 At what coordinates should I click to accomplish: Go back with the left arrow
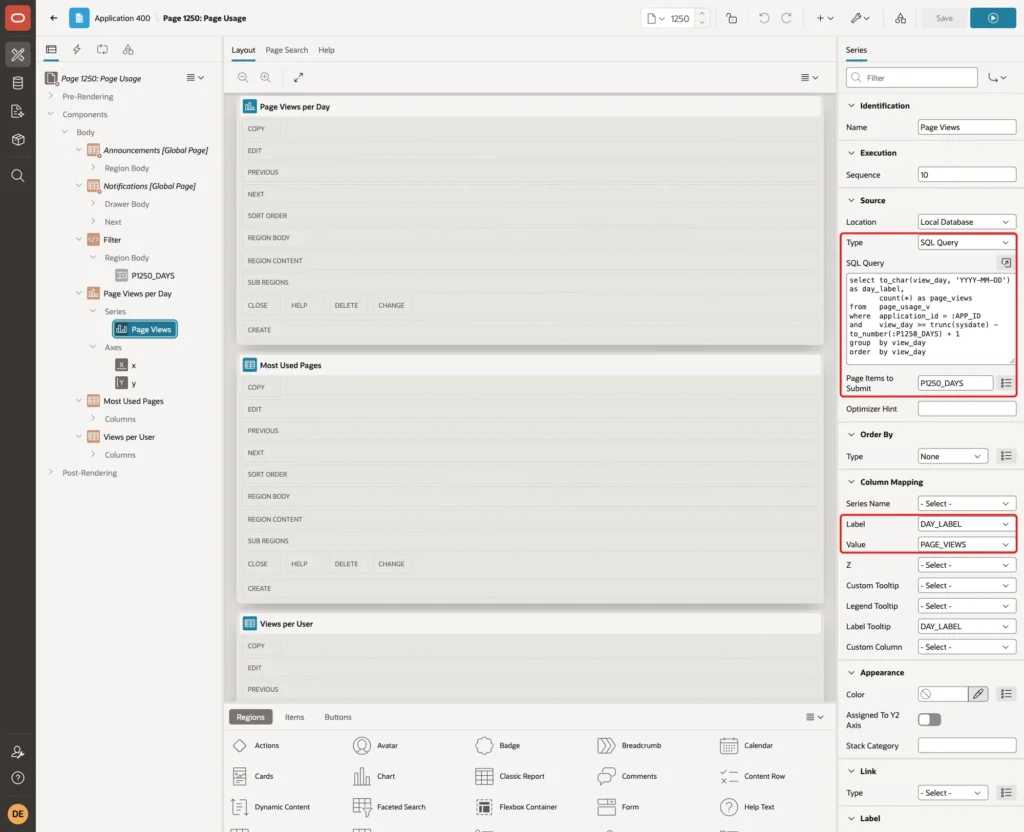click(54, 18)
